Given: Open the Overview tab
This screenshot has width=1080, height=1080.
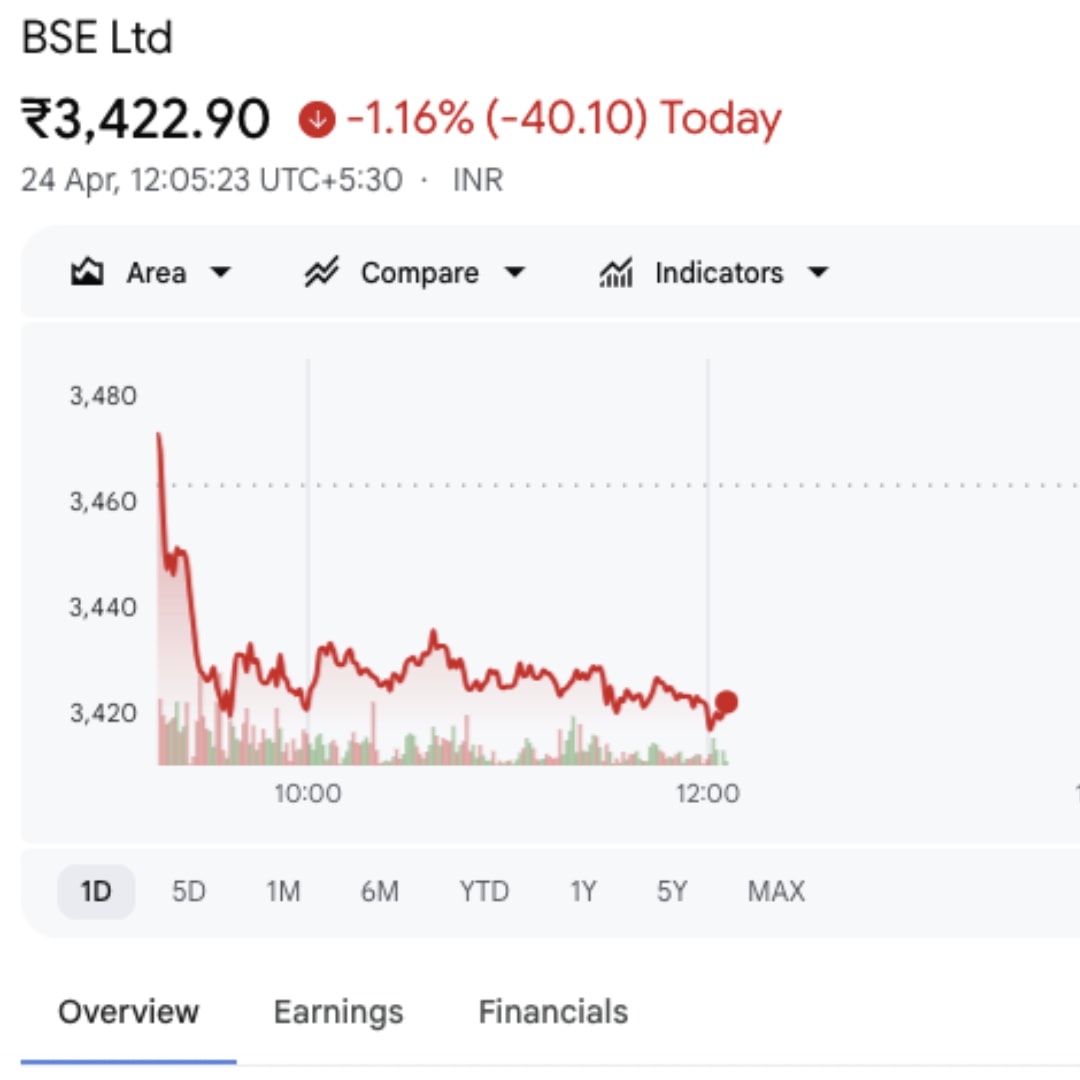Looking at the screenshot, I should (128, 1012).
